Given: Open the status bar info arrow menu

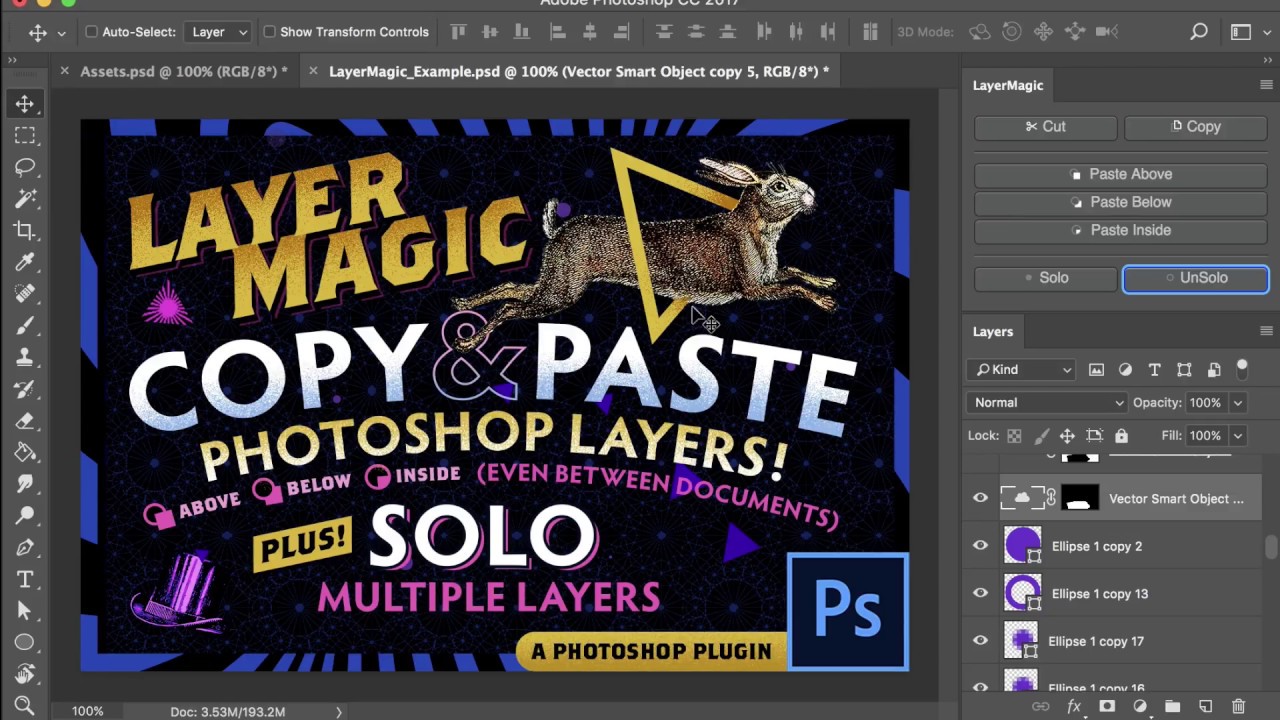Looking at the screenshot, I should point(338,712).
